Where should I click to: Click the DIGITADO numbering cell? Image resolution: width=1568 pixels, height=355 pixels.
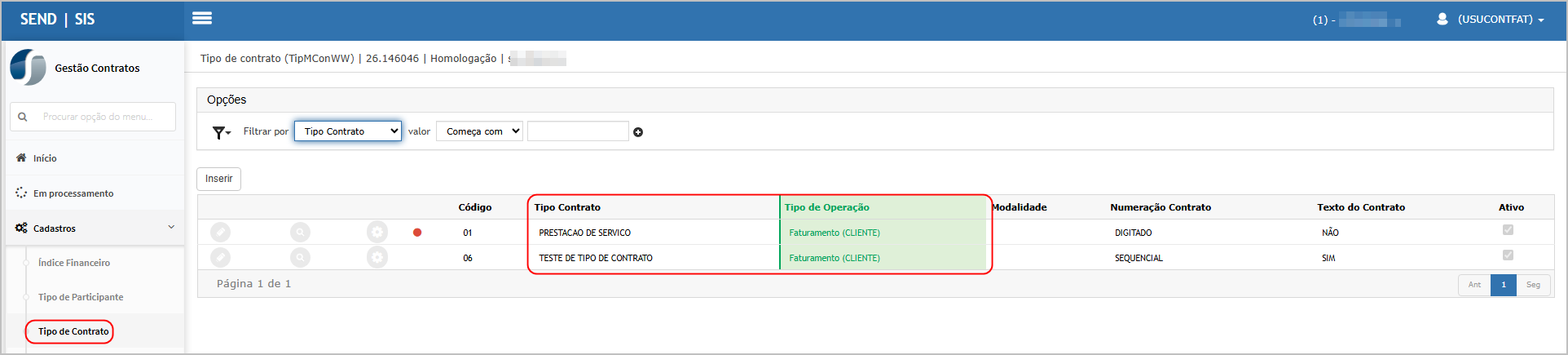(x=1134, y=233)
